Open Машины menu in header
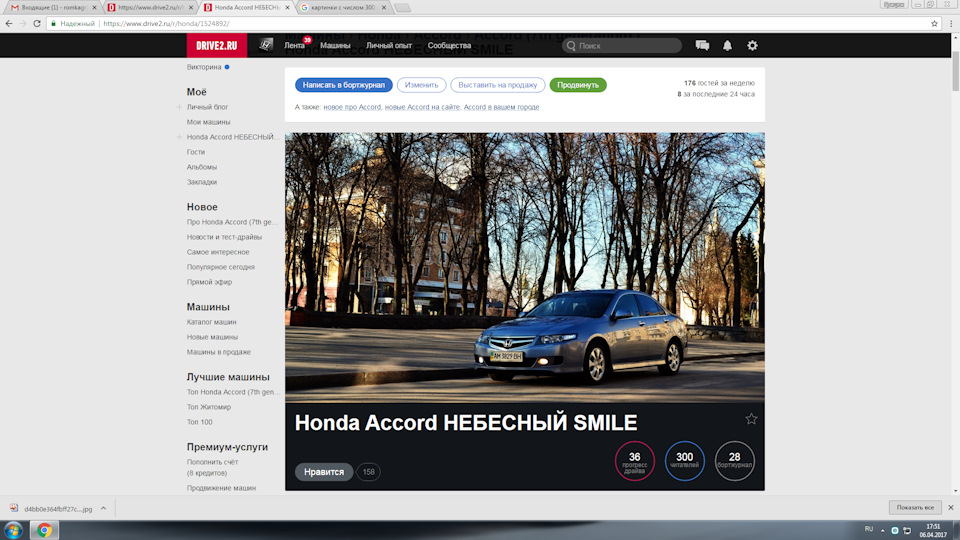Image resolution: width=960 pixels, height=540 pixels. click(x=335, y=45)
